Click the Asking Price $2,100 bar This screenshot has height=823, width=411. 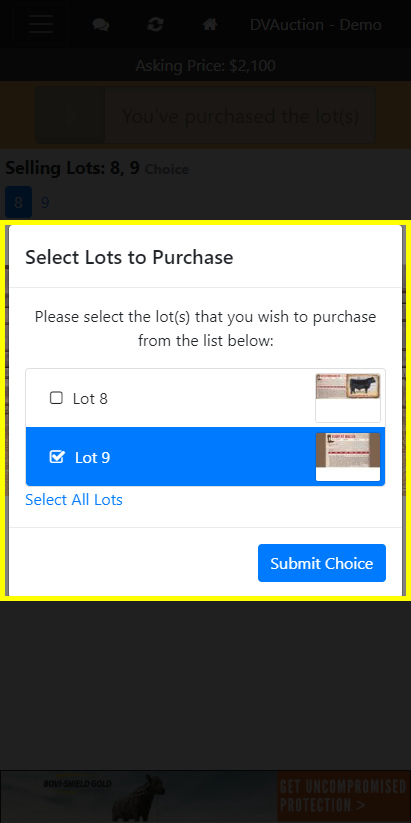[205, 66]
